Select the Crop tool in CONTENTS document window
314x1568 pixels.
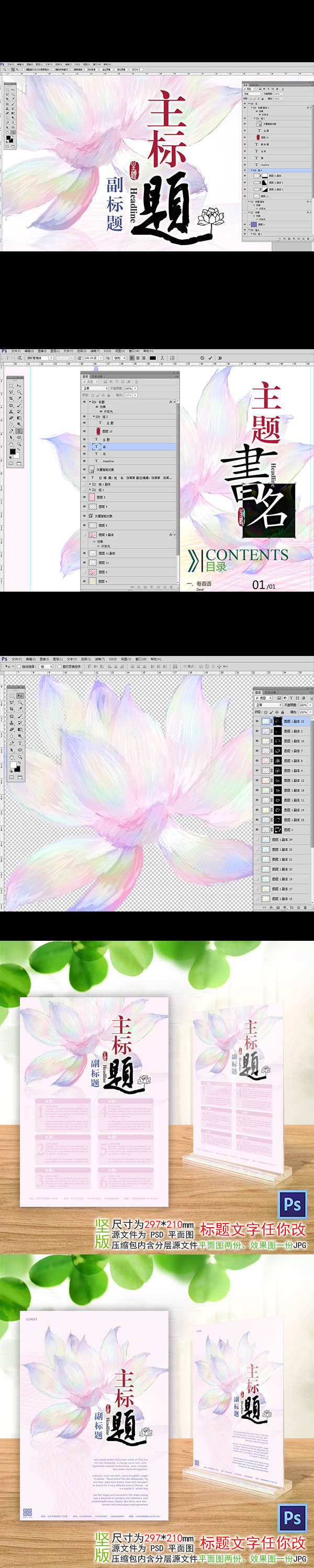[11, 399]
